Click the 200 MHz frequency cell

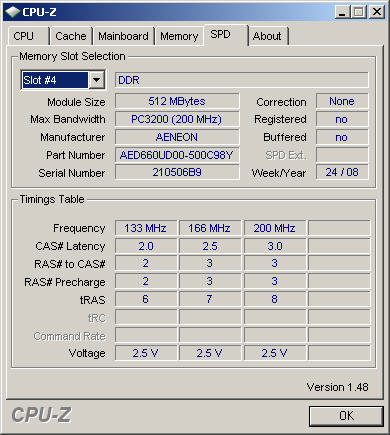275,228
